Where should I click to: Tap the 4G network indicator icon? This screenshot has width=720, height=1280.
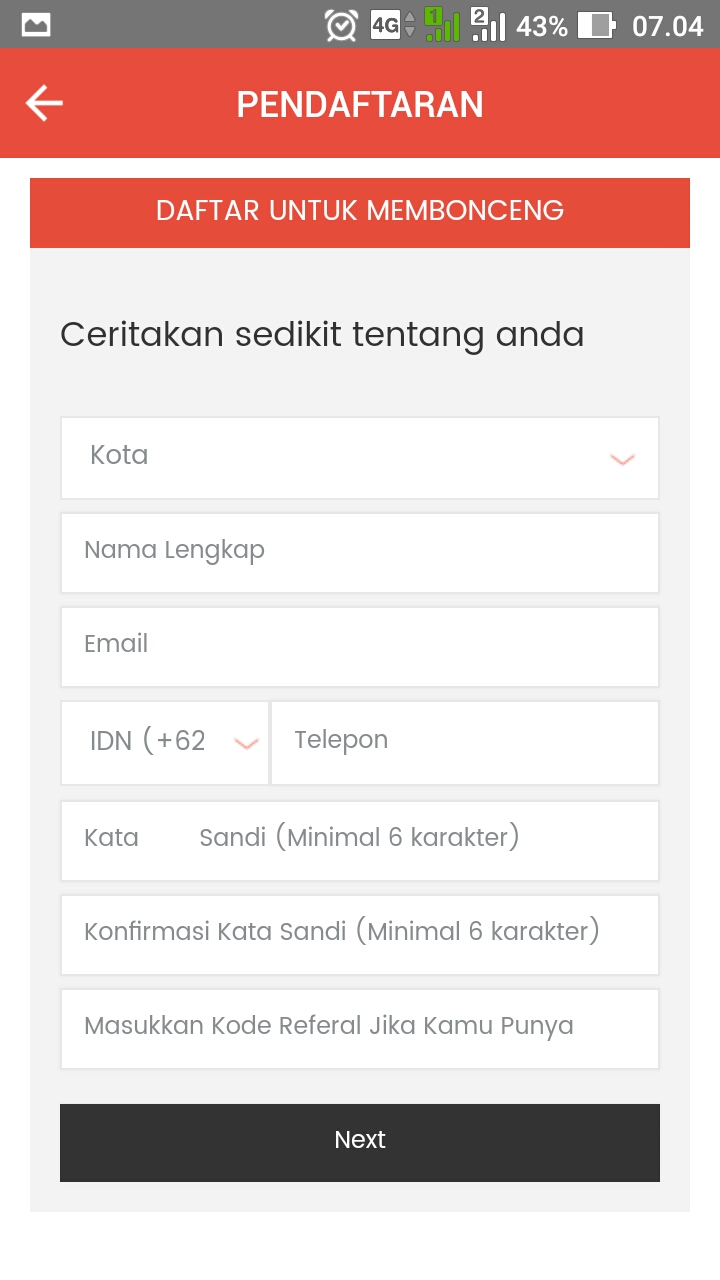click(x=392, y=25)
